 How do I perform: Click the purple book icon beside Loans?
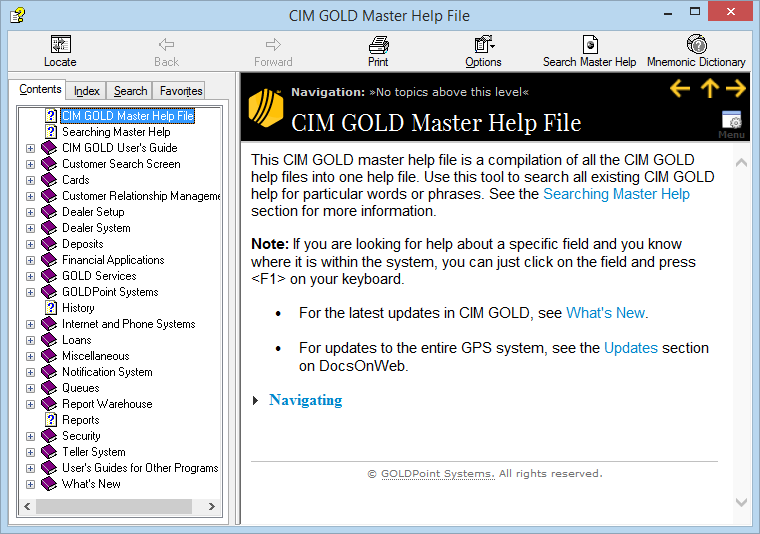tap(49, 340)
